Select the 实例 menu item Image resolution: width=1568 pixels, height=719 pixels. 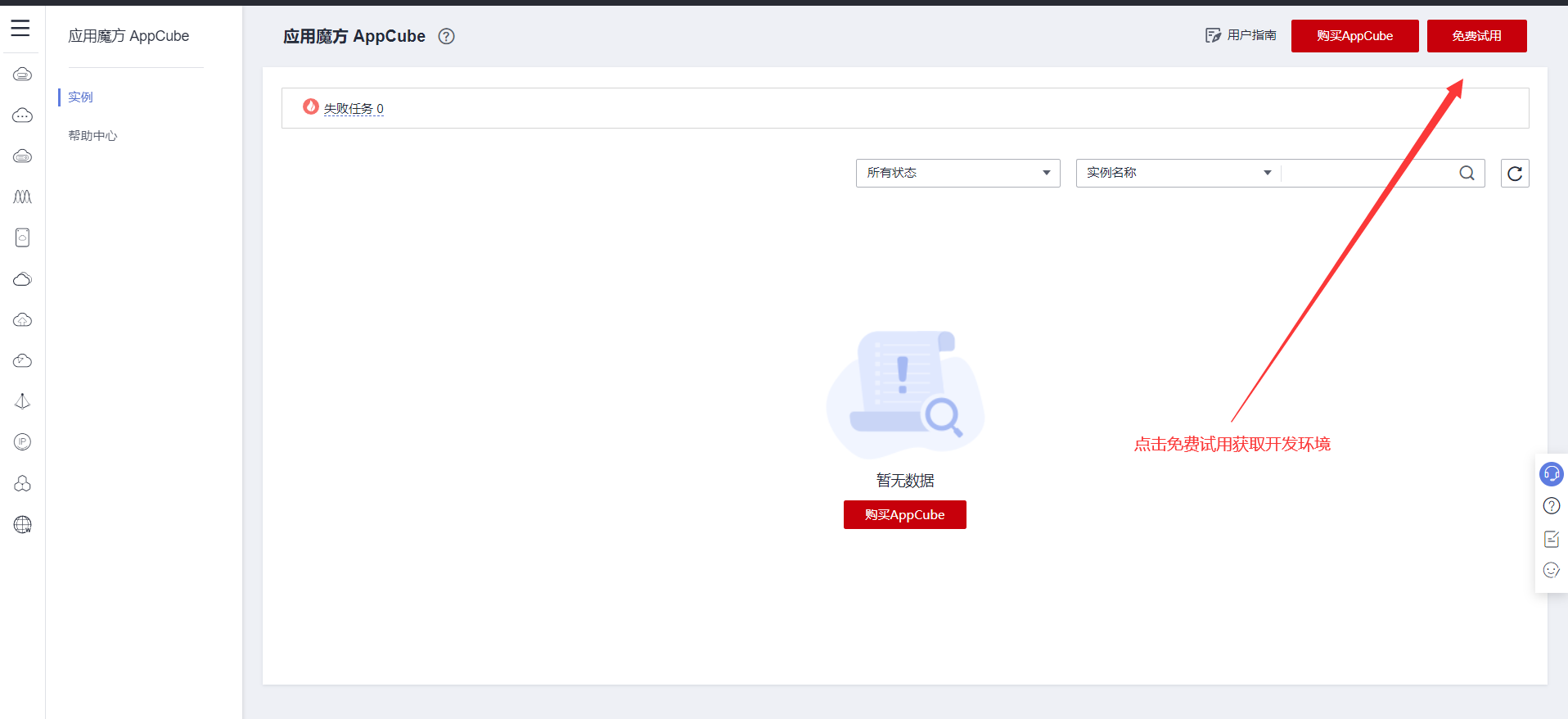pyautogui.click(x=80, y=97)
